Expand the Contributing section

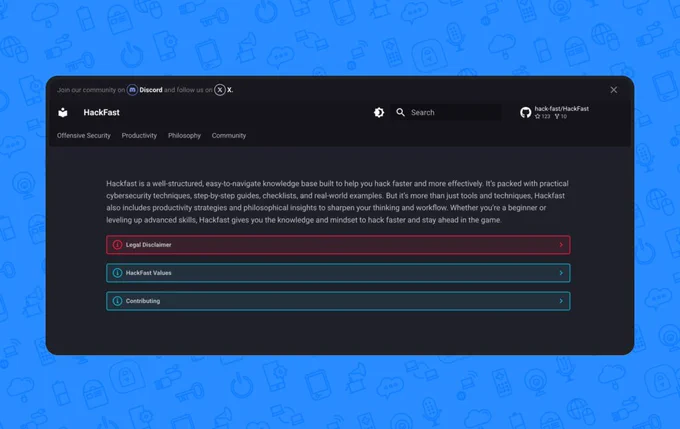338,301
